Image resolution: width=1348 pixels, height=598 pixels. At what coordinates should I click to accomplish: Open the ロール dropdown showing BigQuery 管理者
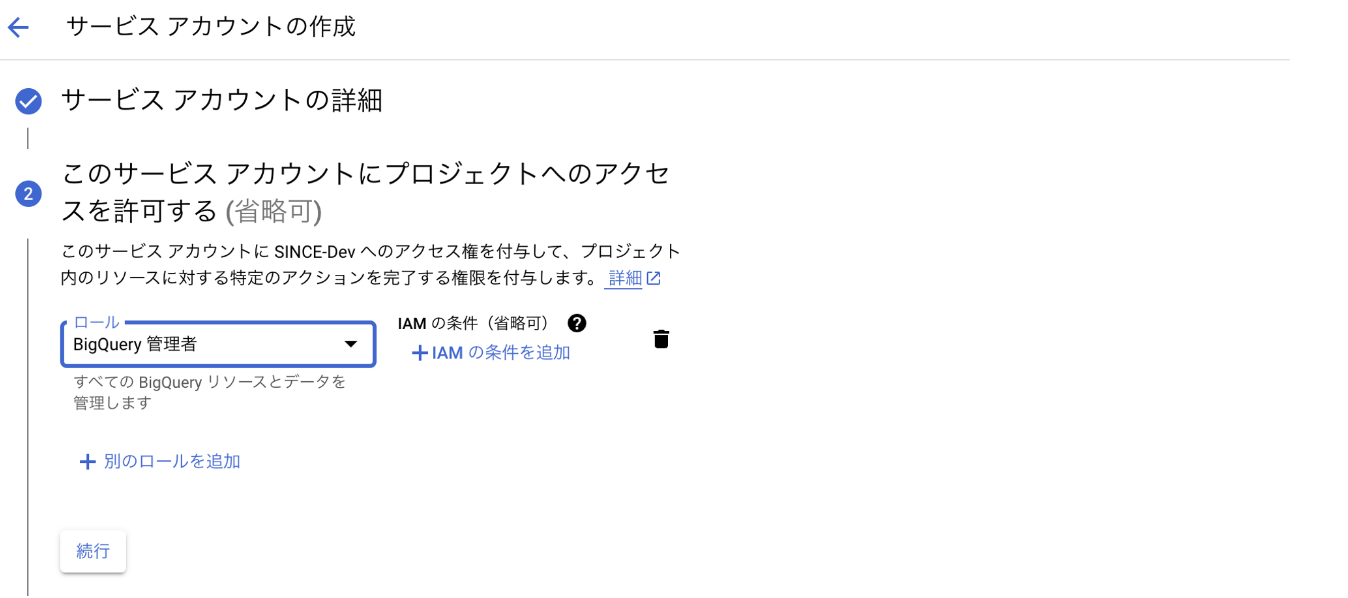click(x=218, y=343)
